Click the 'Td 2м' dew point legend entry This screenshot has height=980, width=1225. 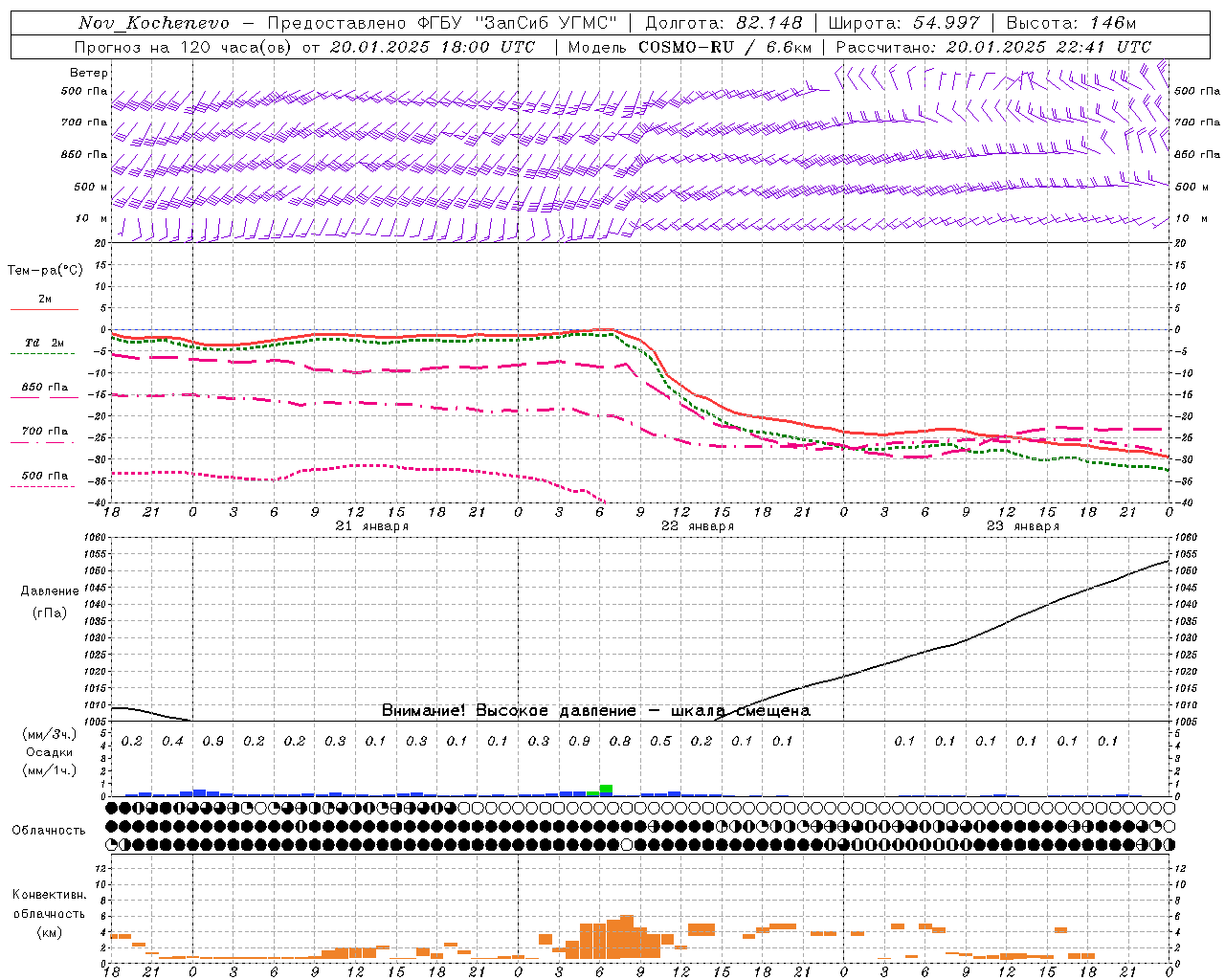45,343
